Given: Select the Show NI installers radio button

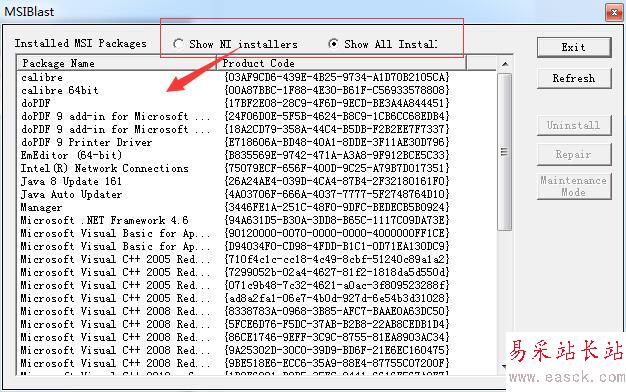Looking at the screenshot, I should pos(178,44).
